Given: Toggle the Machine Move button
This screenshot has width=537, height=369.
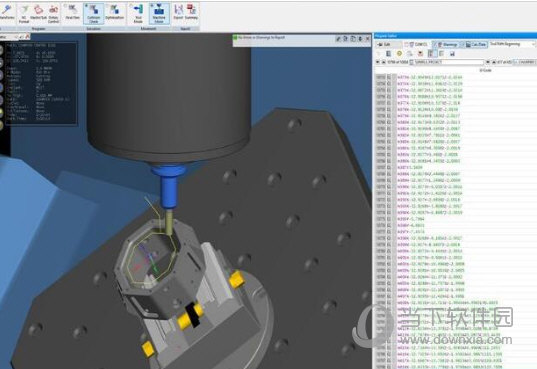Looking at the screenshot, I should click(159, 14).
